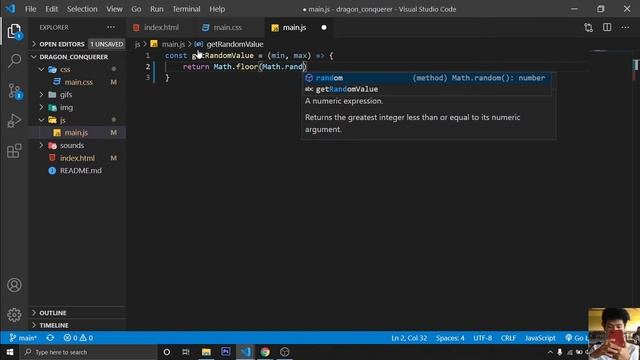Viewport: 640px width, 360px height.
Task: Open main.css in the file tree
Action: 78,82
